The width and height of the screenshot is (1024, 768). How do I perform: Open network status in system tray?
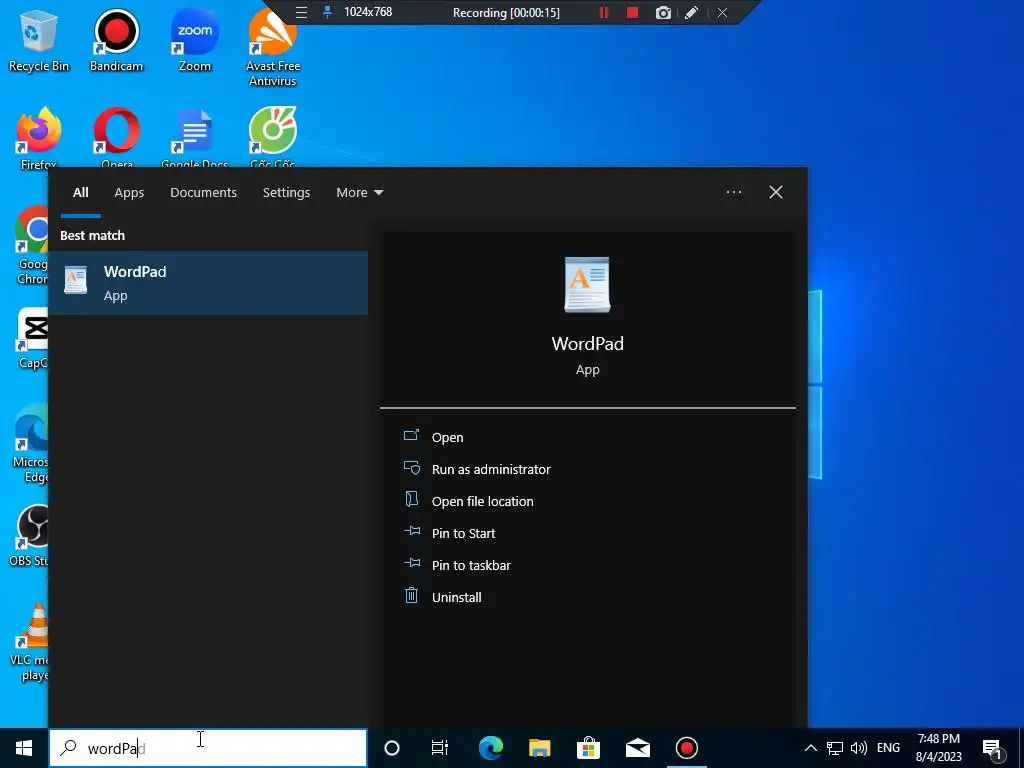[835, 748]
